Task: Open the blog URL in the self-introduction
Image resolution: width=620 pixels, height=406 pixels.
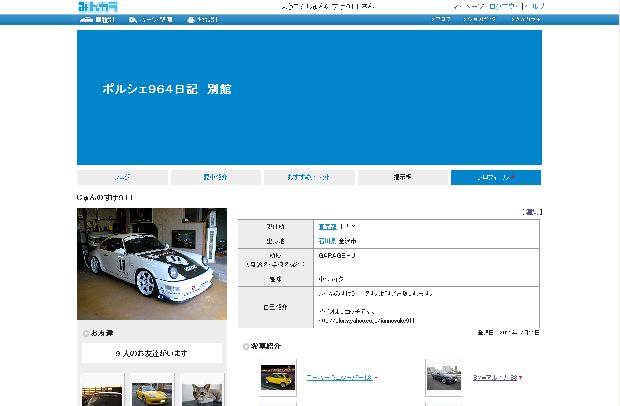Action: point(367,321)
